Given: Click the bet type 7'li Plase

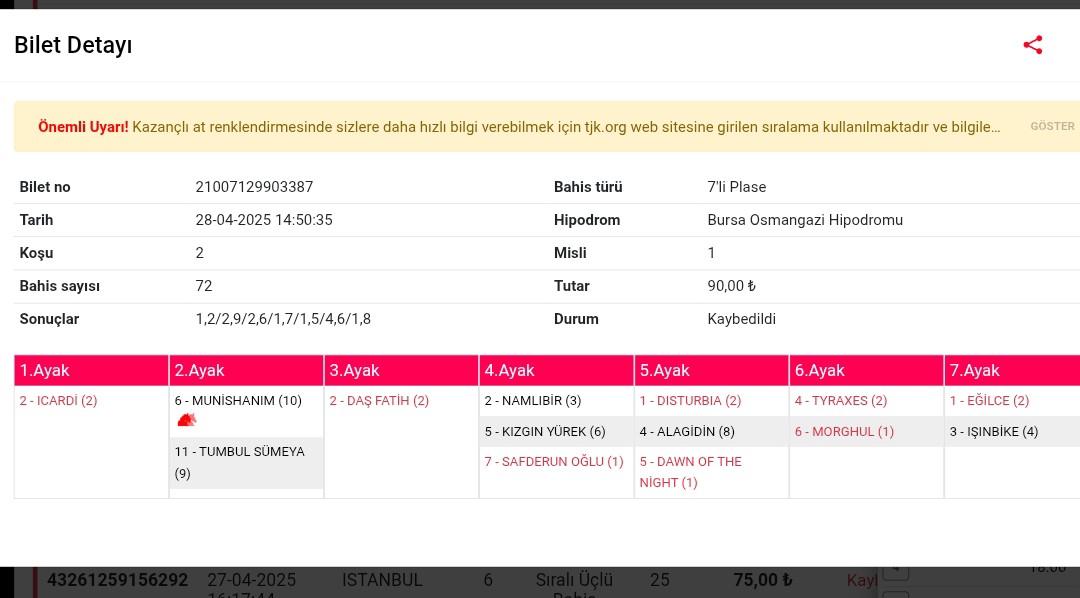Looking at the screenshot, I should click(x=736, y=187).
